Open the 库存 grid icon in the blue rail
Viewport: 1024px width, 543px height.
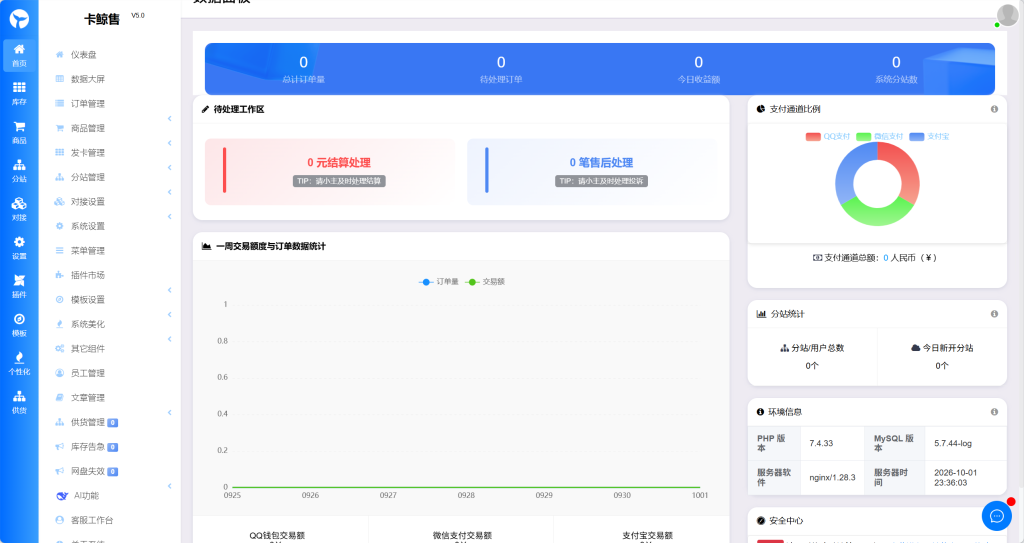pos(20,93)
